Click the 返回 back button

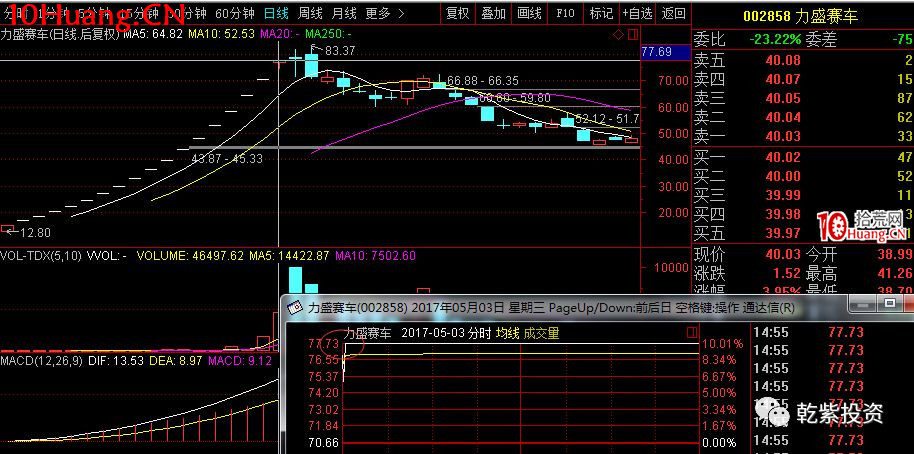click(673, 13)
